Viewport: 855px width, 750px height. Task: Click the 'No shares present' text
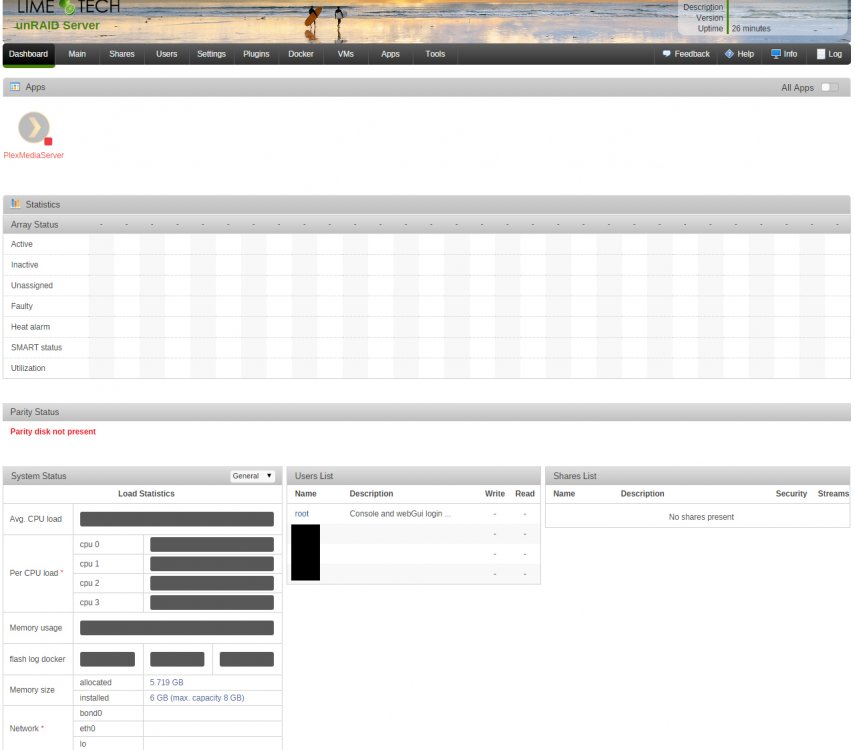701,517
